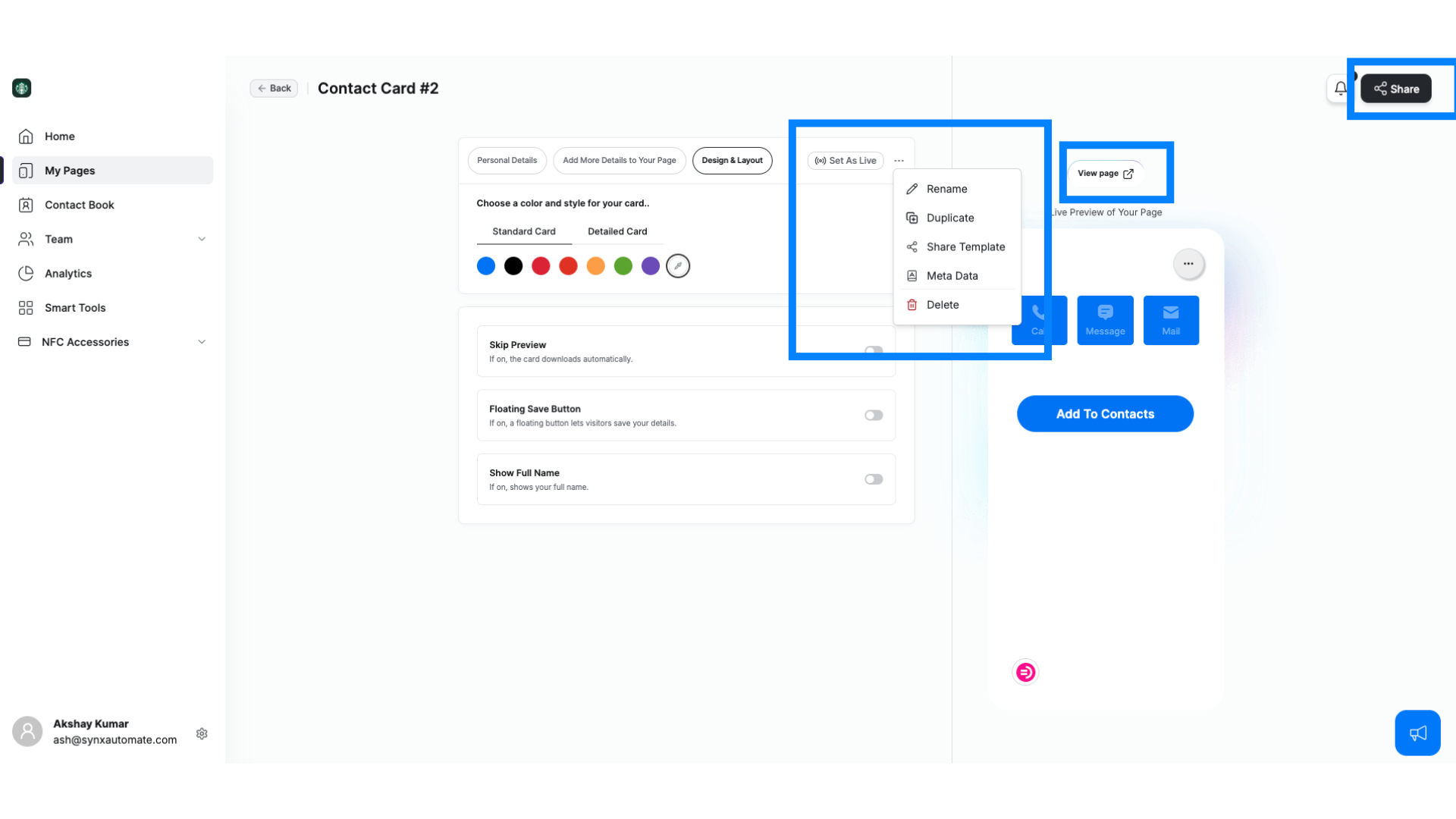Click the notification bell icon
1456x819 pixels.
[1341, 88]
